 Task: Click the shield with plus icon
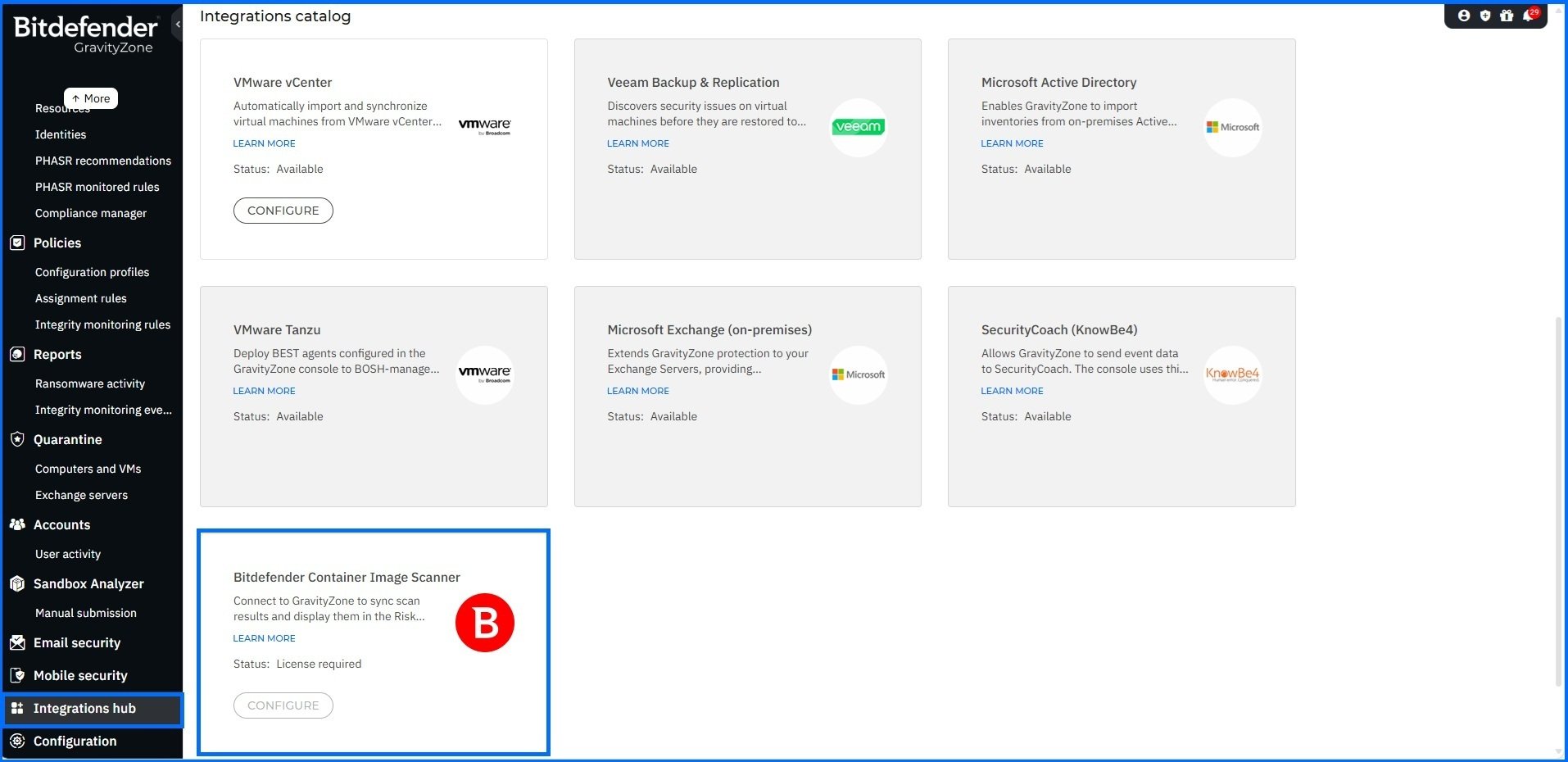point(1485,16)
